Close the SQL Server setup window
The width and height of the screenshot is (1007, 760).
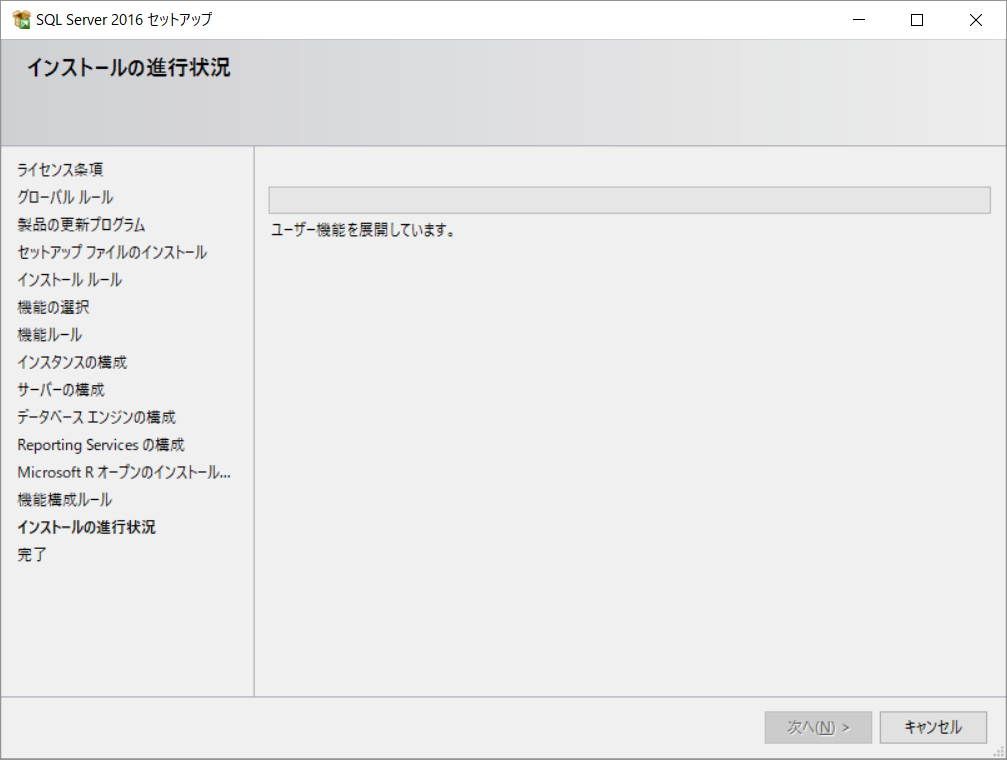[976, 20]
